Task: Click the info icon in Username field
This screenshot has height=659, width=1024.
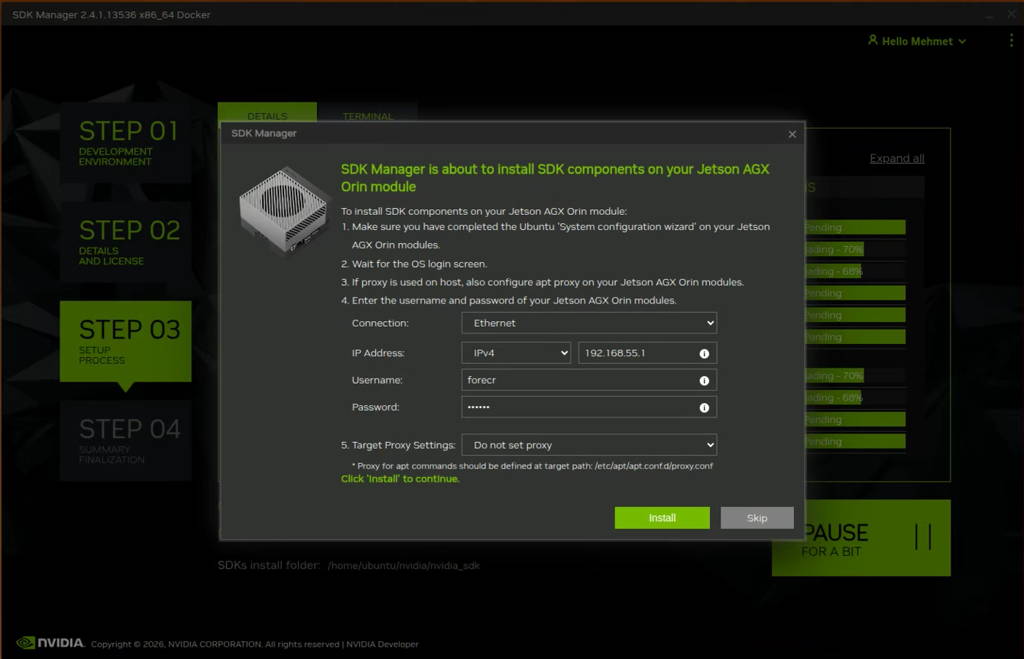Action: (704, 381)
